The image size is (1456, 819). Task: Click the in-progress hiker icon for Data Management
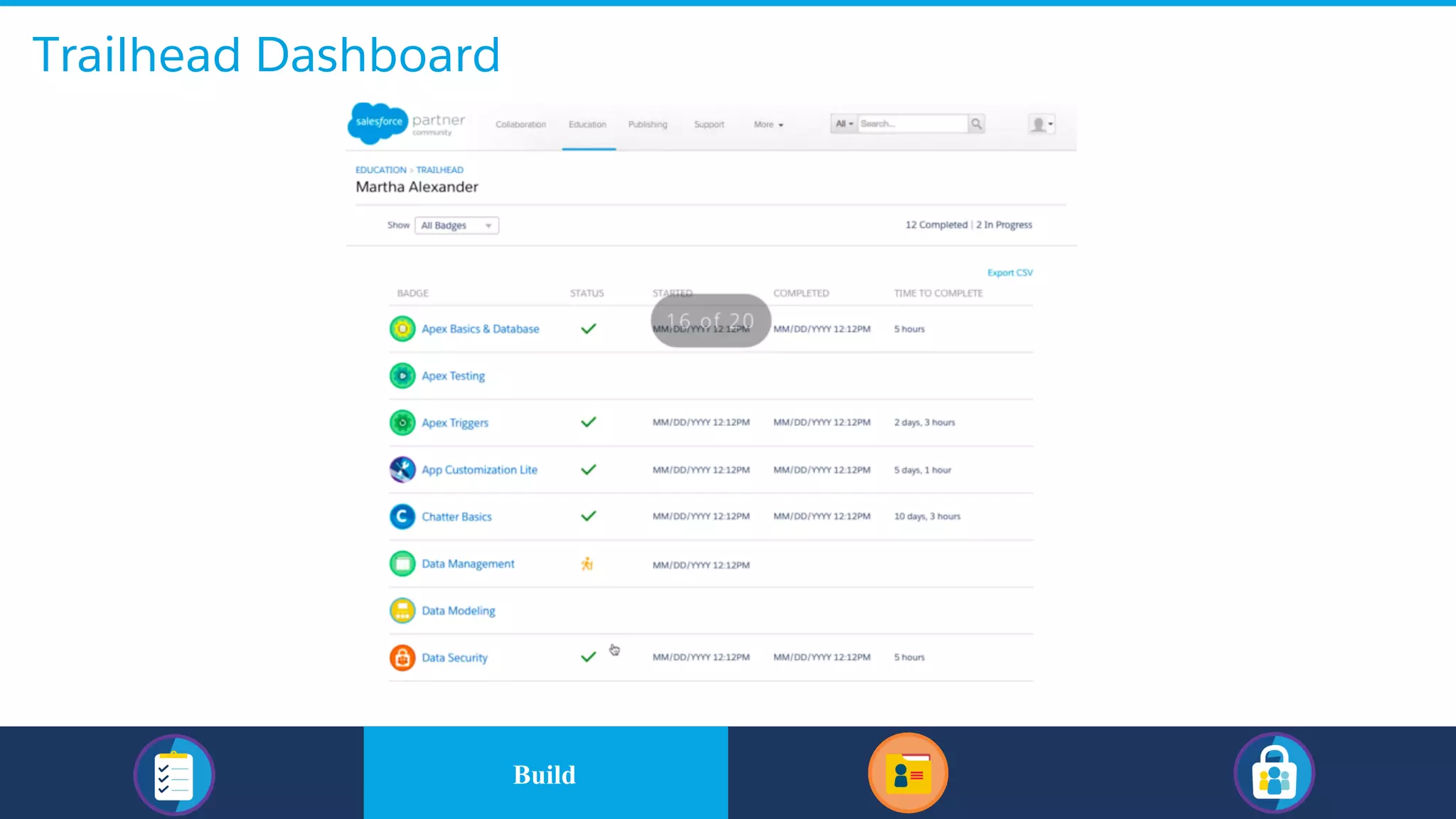pos(587,564)
